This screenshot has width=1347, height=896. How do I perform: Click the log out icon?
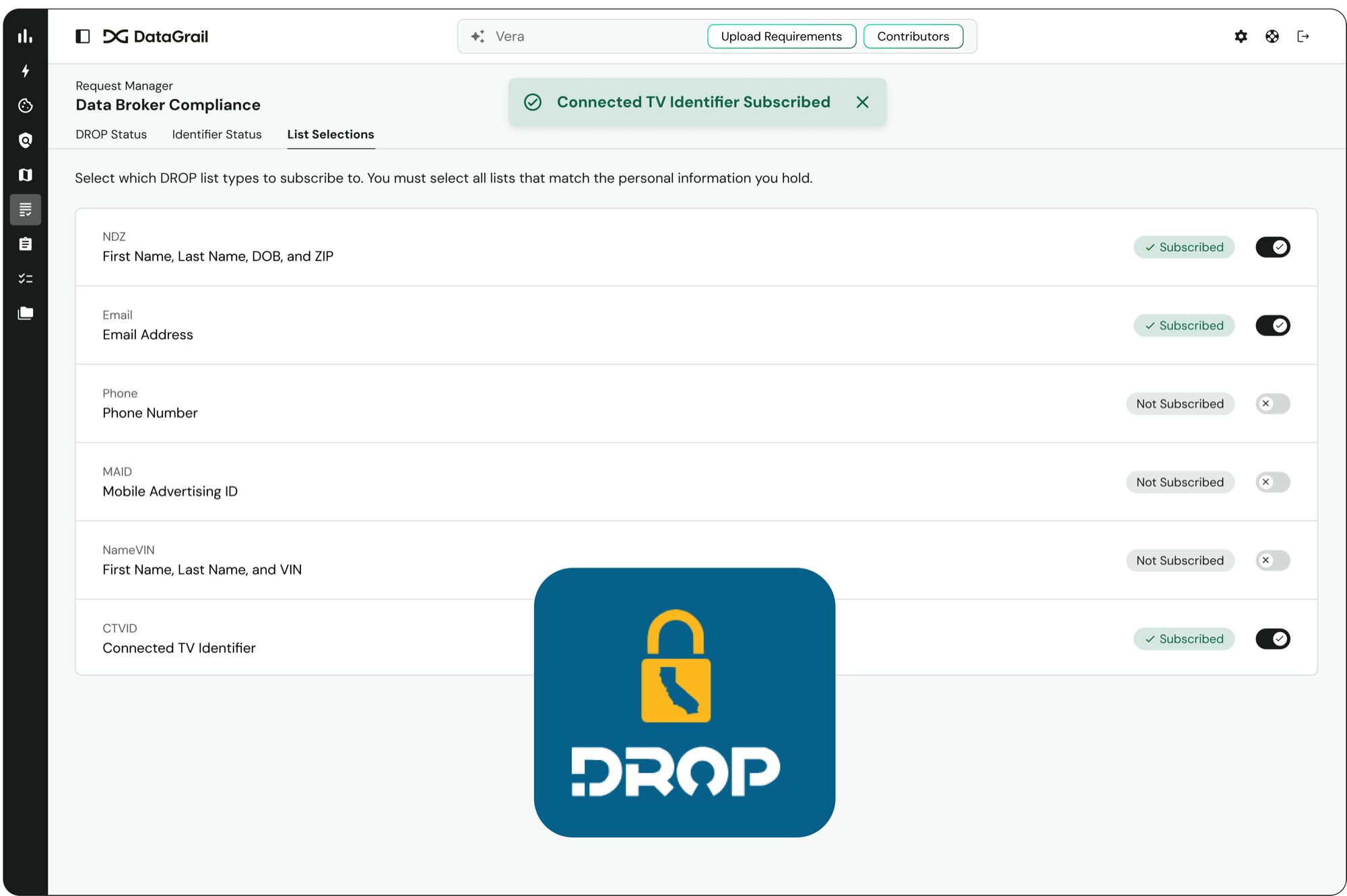1303,36
